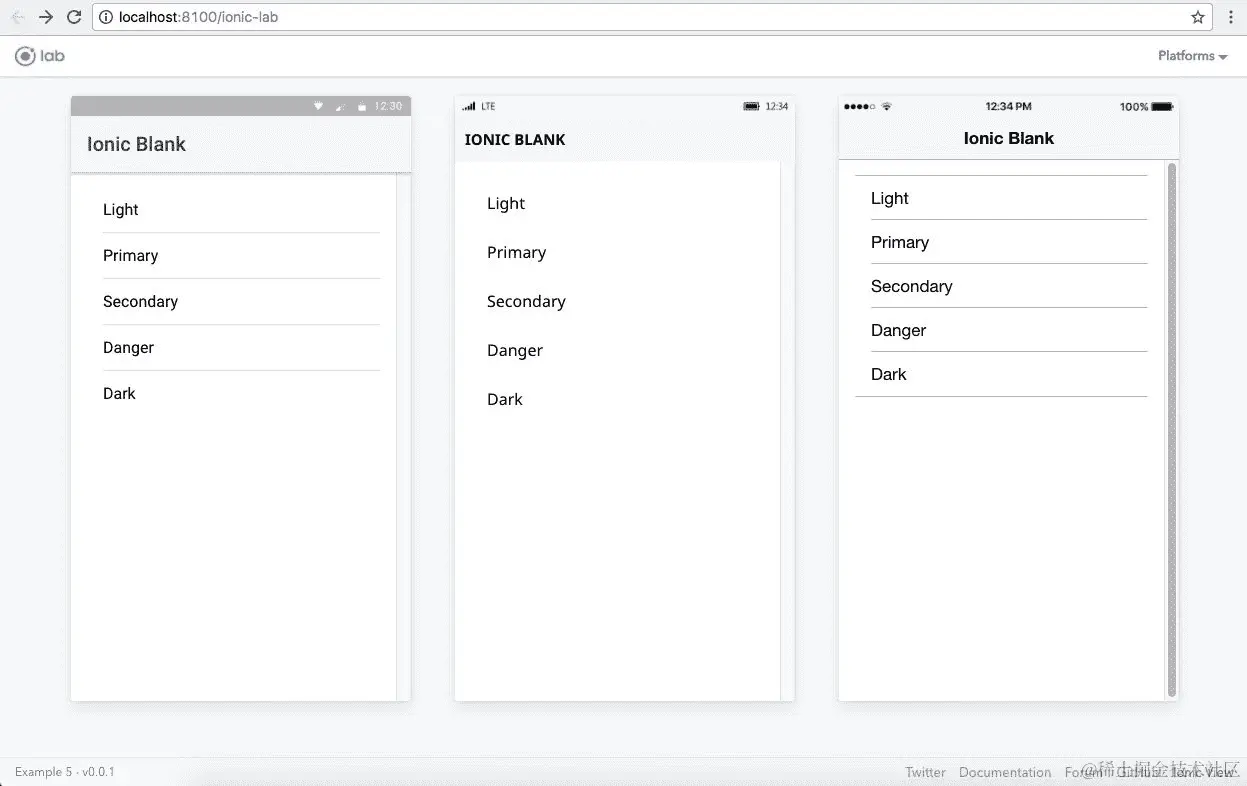The width and height of the screenshot is (1247, 786).
Task: Select Secondary in the iOS preview
Action: 1001,286
